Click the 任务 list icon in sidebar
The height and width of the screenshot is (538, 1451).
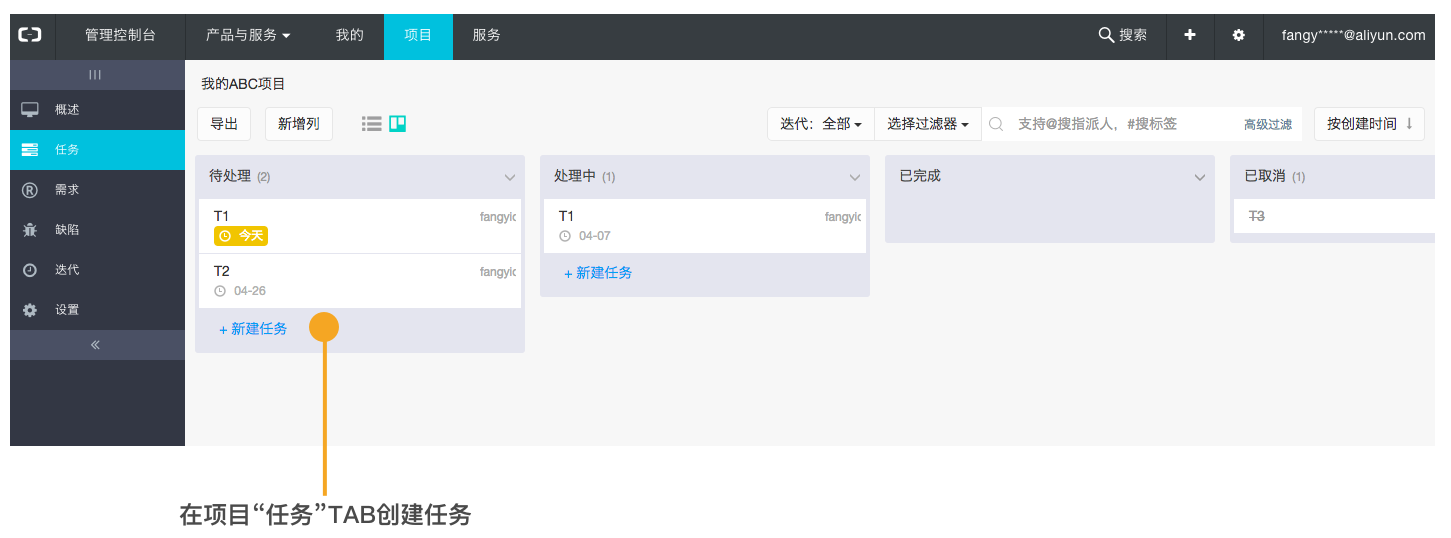pyautogui.click(x=30, y=150)
